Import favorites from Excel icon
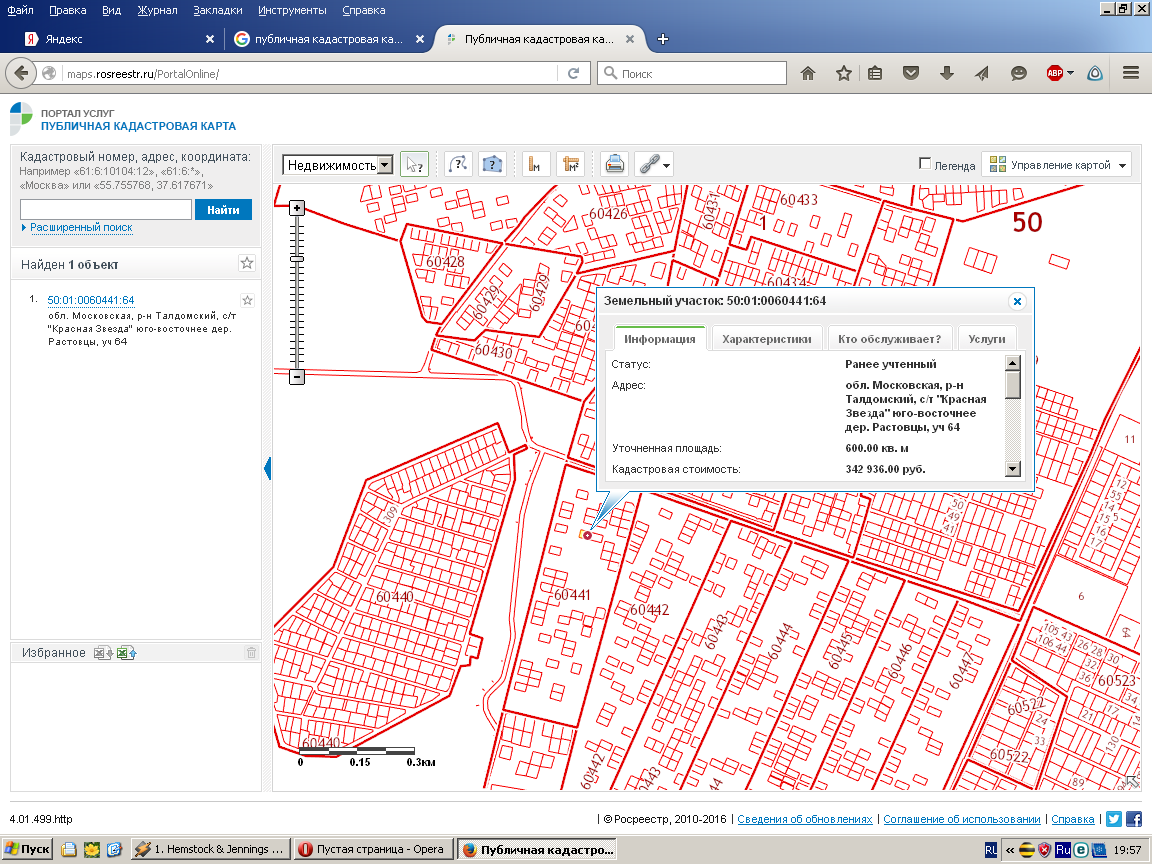 (127, 652)
